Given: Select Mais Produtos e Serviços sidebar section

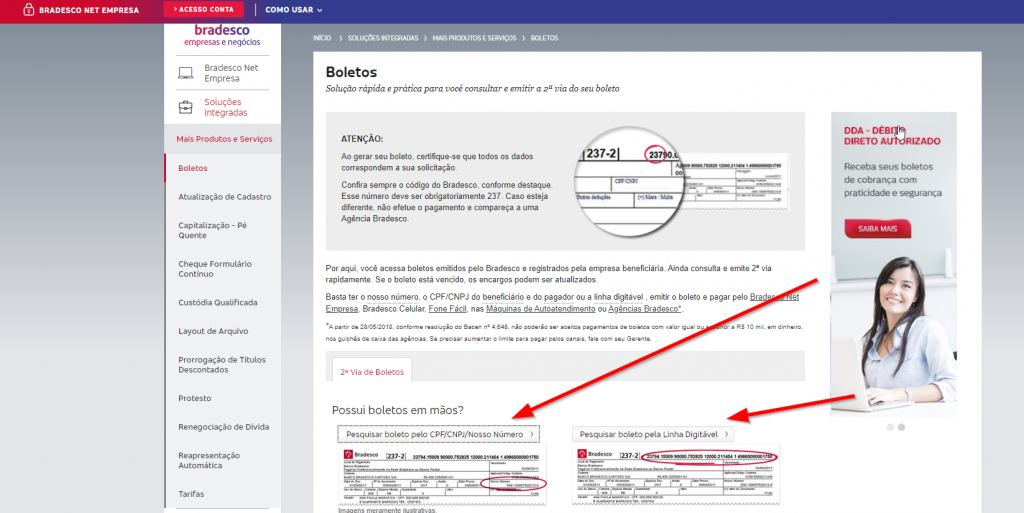Looking at the screenshot, I should tap(224, 139).
